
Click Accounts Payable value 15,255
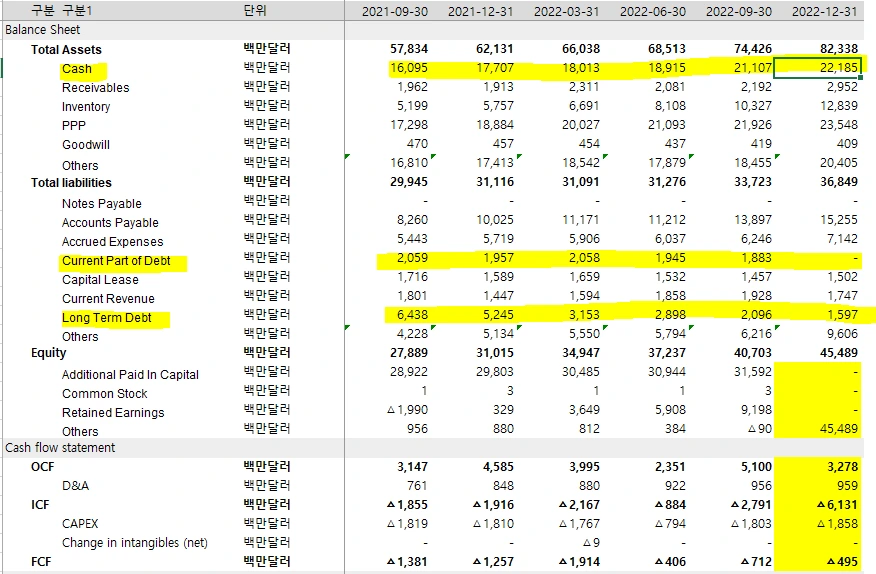click(839, 220)
